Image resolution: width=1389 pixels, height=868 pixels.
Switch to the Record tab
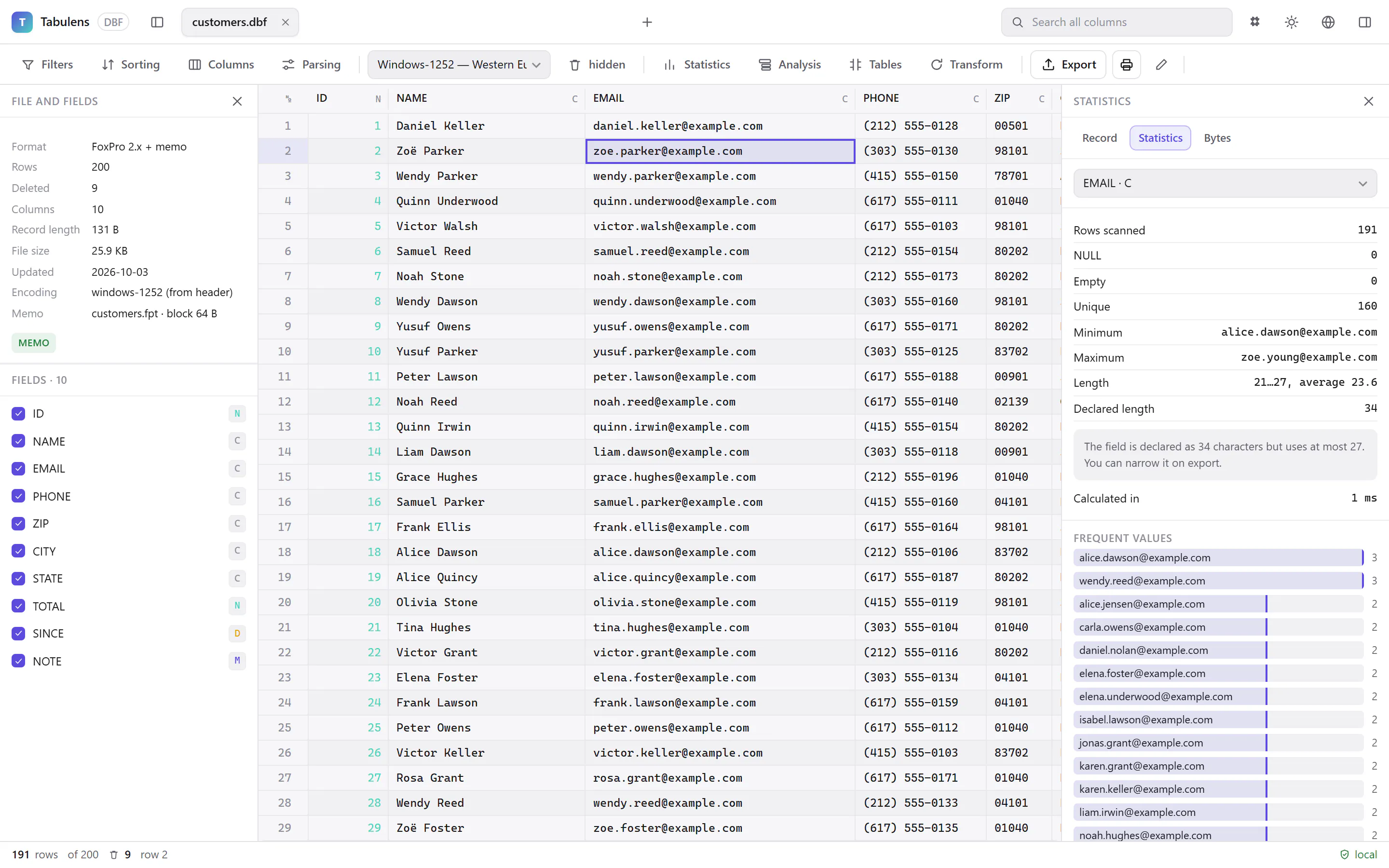(x=1099, y=138)
